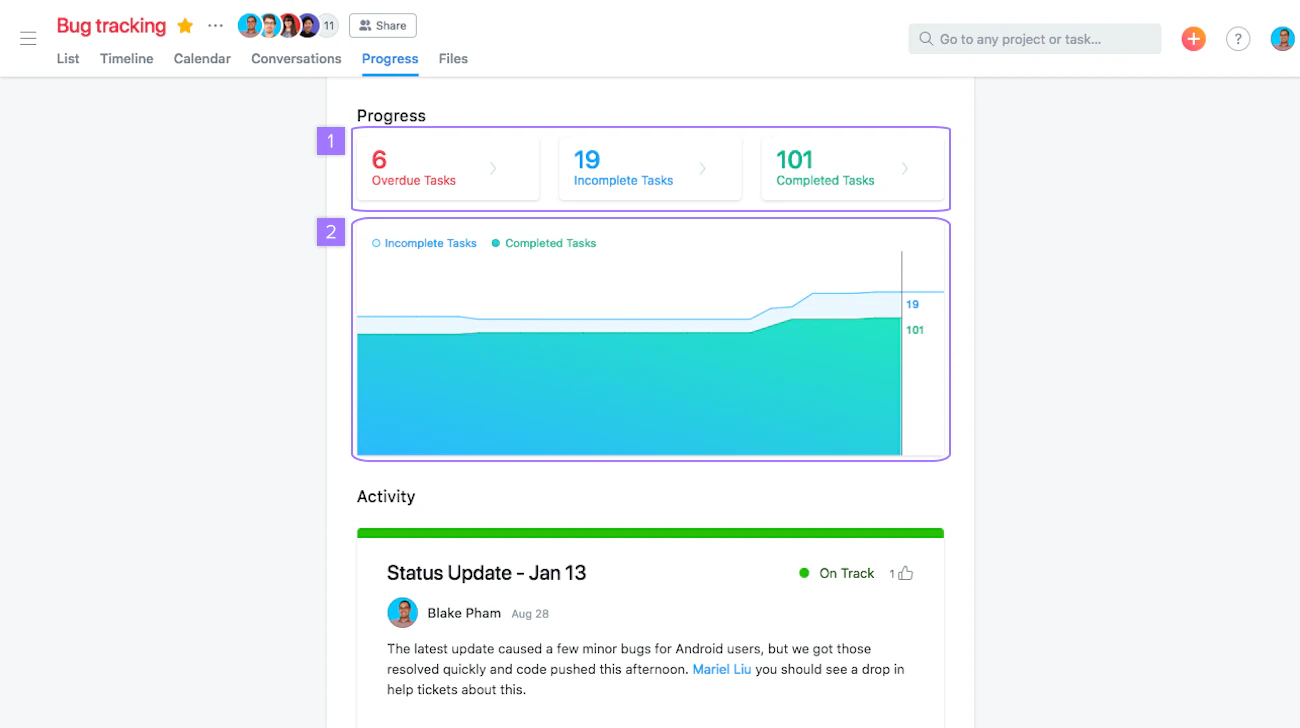Switch to the Conversations tab
The height and width of the screenshot is (728, 1300).
coord(296,59)
